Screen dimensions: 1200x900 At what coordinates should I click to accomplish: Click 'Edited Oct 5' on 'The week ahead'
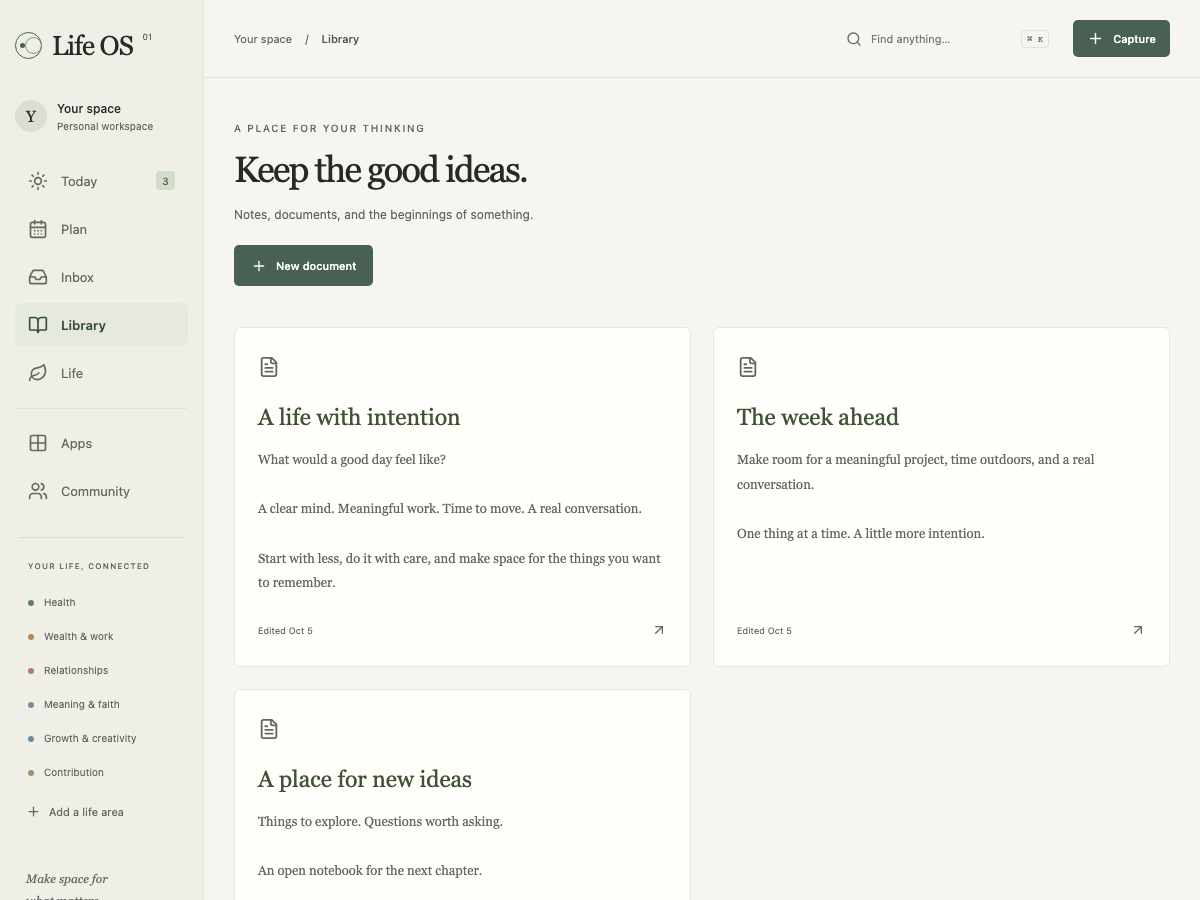click(764, 631)
